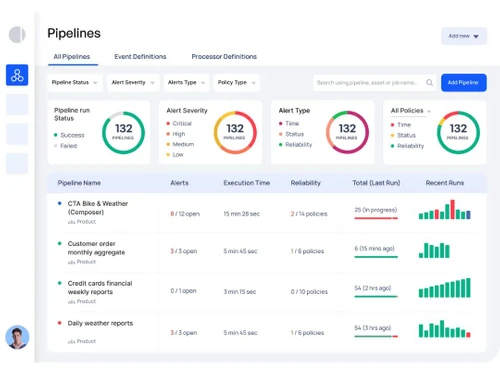Open the pipelines module icon in sidebar

click(17, 75)
